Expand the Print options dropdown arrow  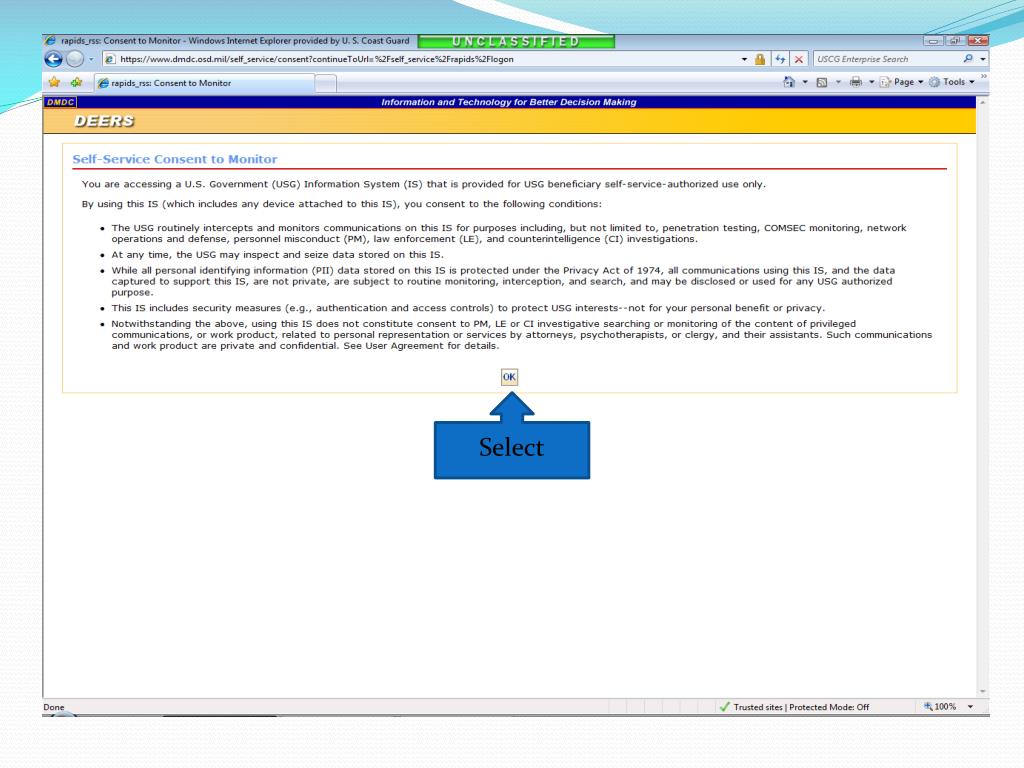click(x=871, y=82)
